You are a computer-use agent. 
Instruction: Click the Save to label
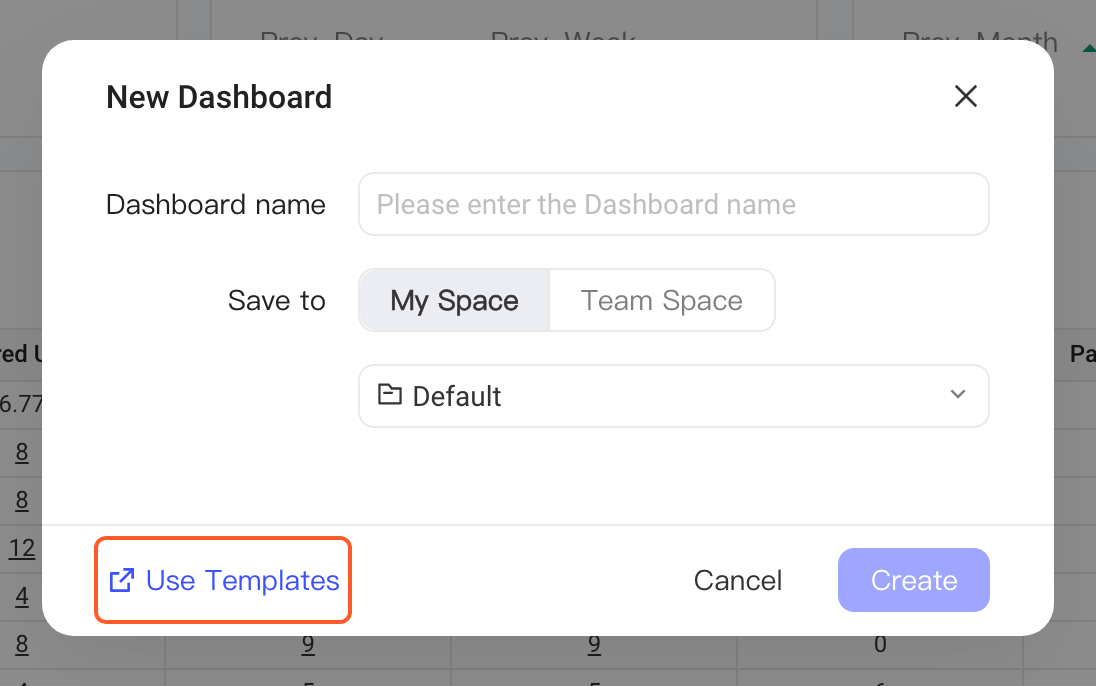click(x=277, y=301)
